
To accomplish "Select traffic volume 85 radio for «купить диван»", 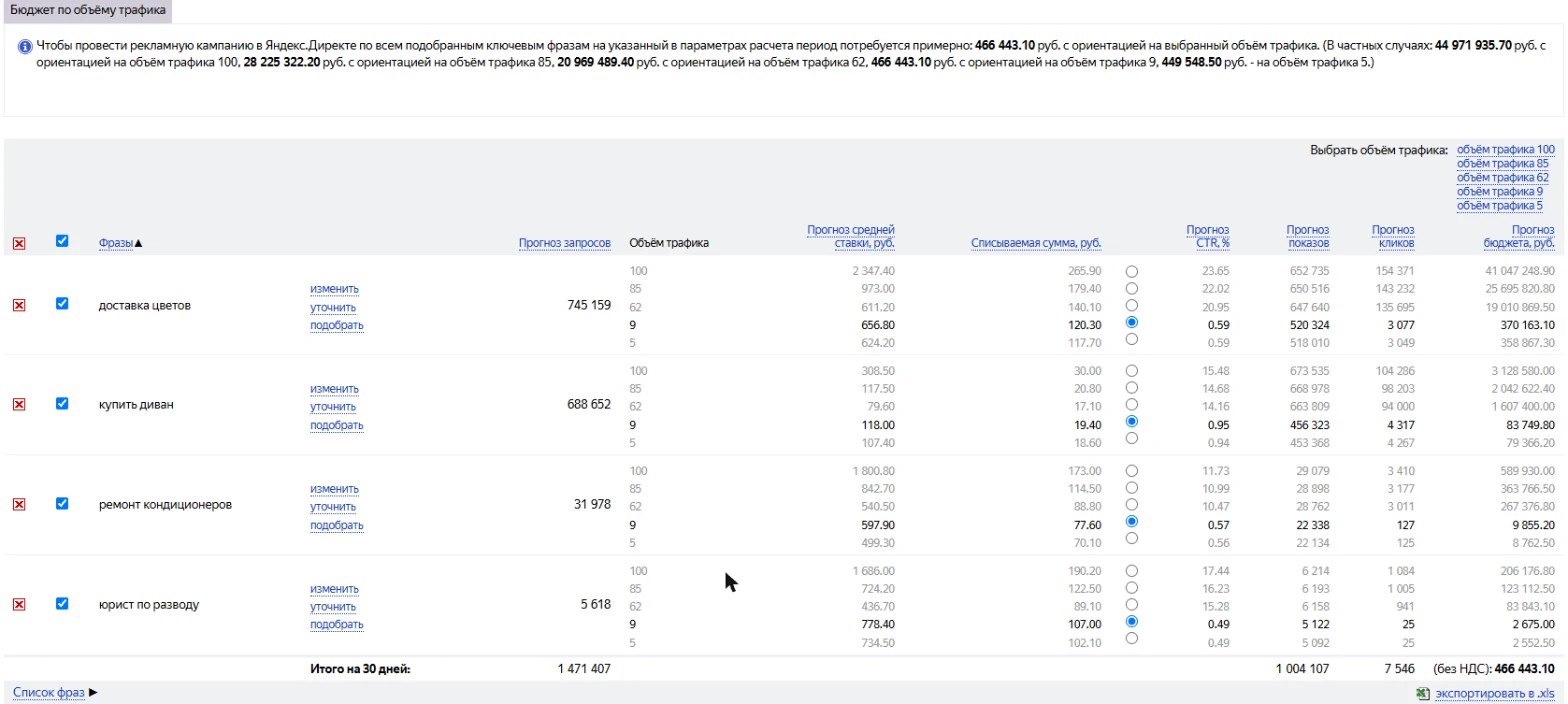I will pos(1132,387).
